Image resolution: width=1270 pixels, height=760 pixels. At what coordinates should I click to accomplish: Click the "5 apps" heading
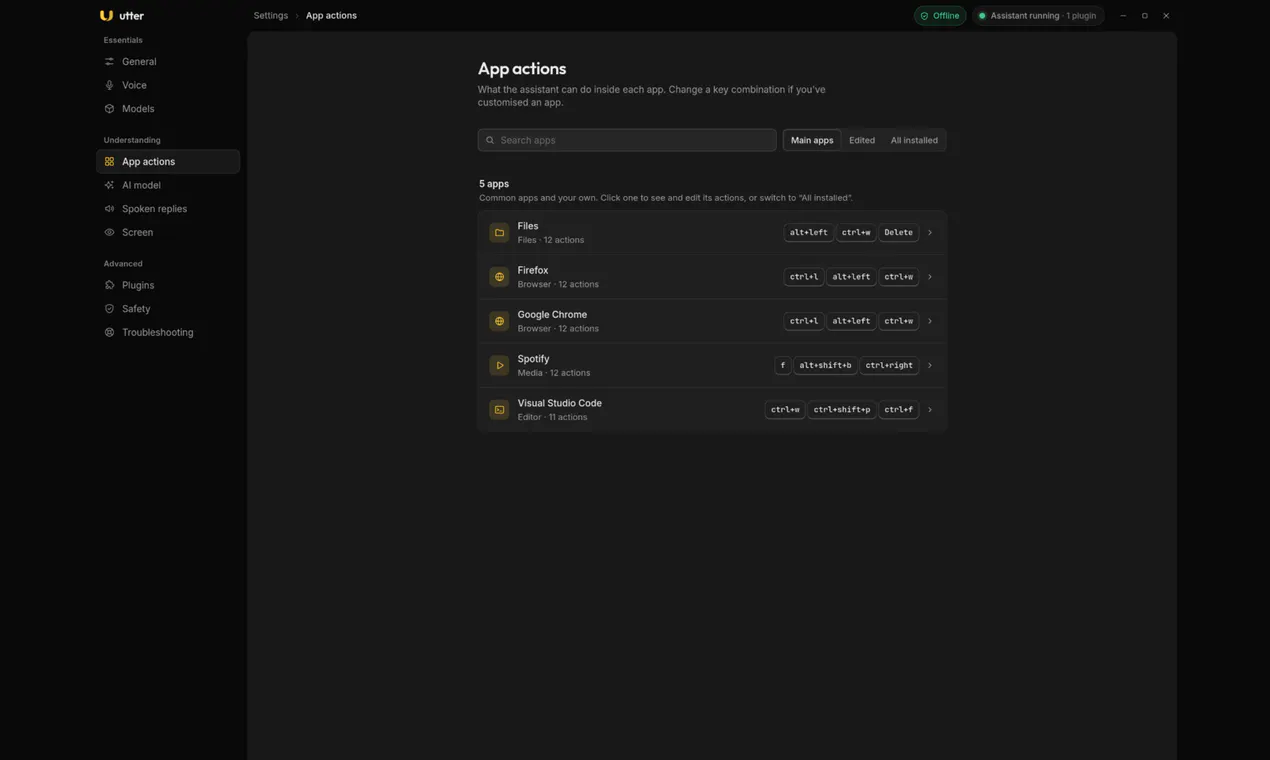494,184
